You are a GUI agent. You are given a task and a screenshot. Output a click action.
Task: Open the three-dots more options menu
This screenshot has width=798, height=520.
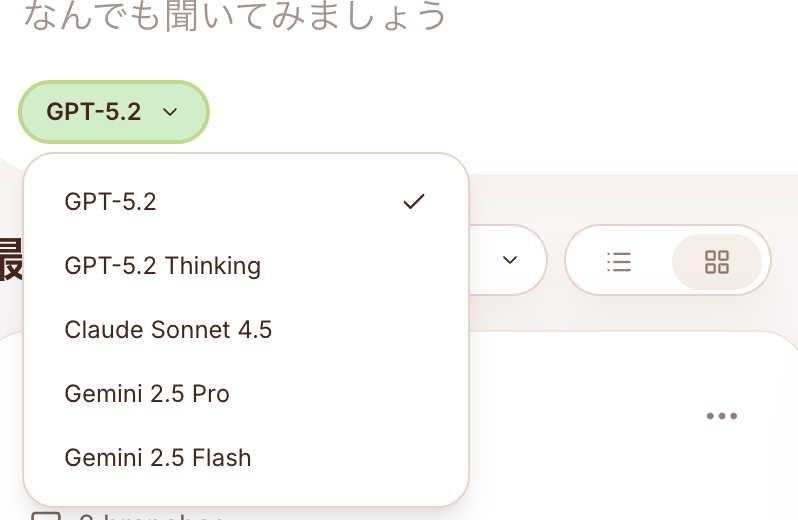pyautogui.click(x=721, y=416)
